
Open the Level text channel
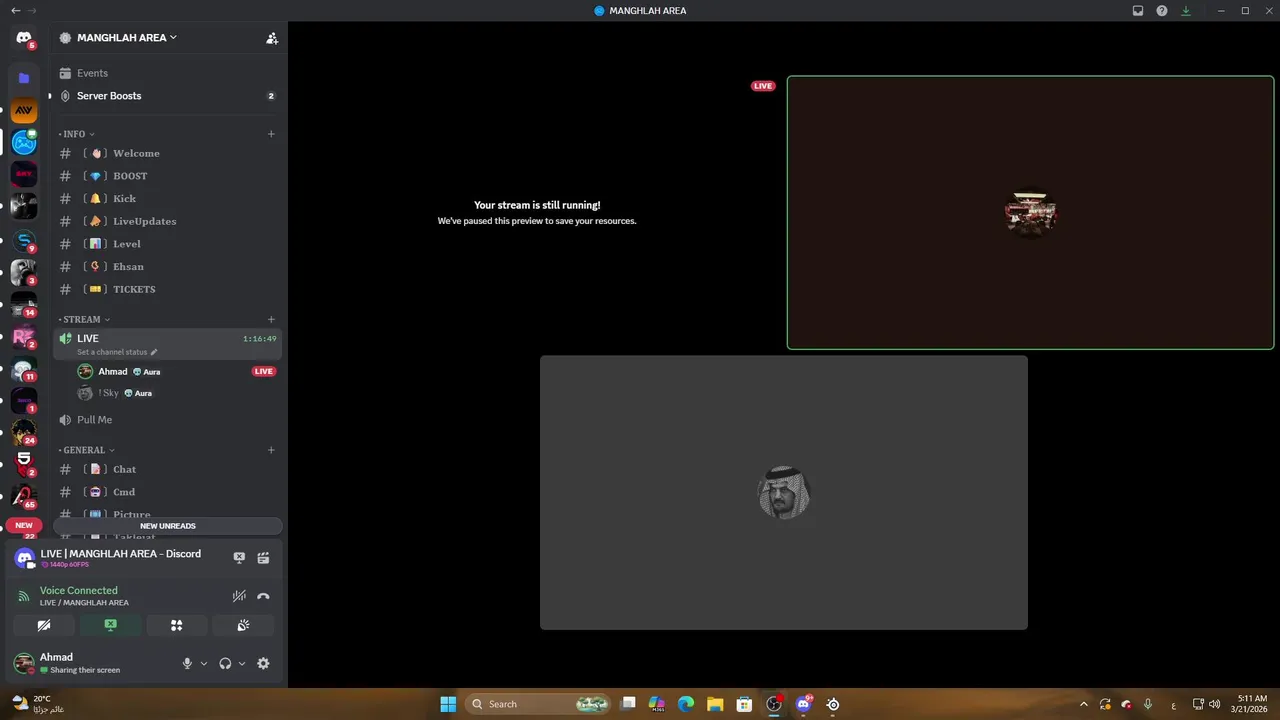167,244
